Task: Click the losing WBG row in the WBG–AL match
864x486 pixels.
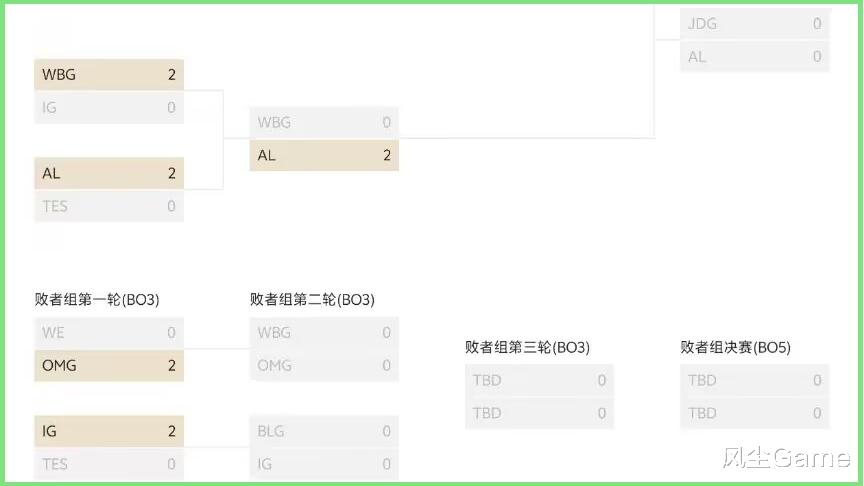Action: tap(324, 122)
